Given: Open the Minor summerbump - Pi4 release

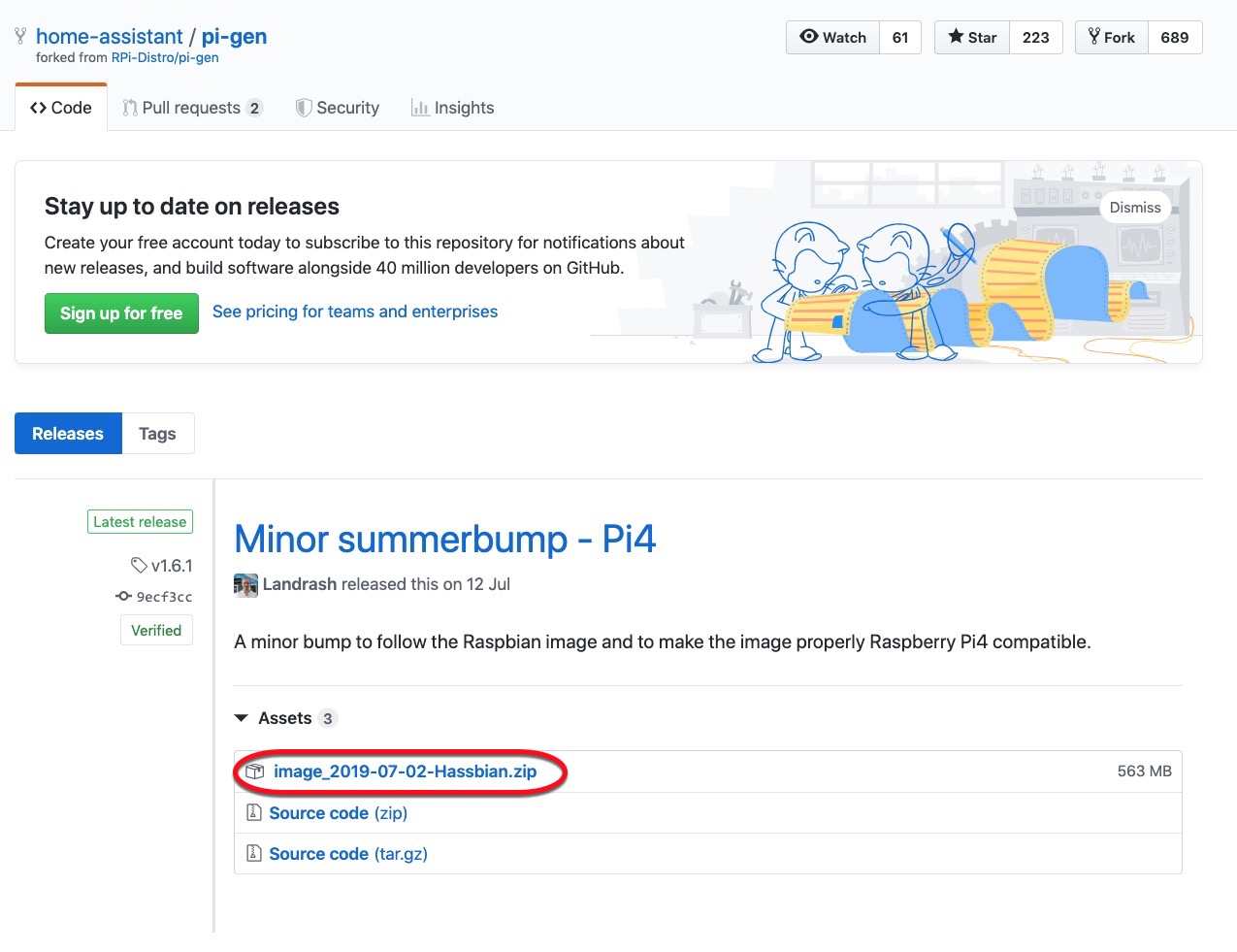Looking at the screenshot, I should tap(444, 539).
